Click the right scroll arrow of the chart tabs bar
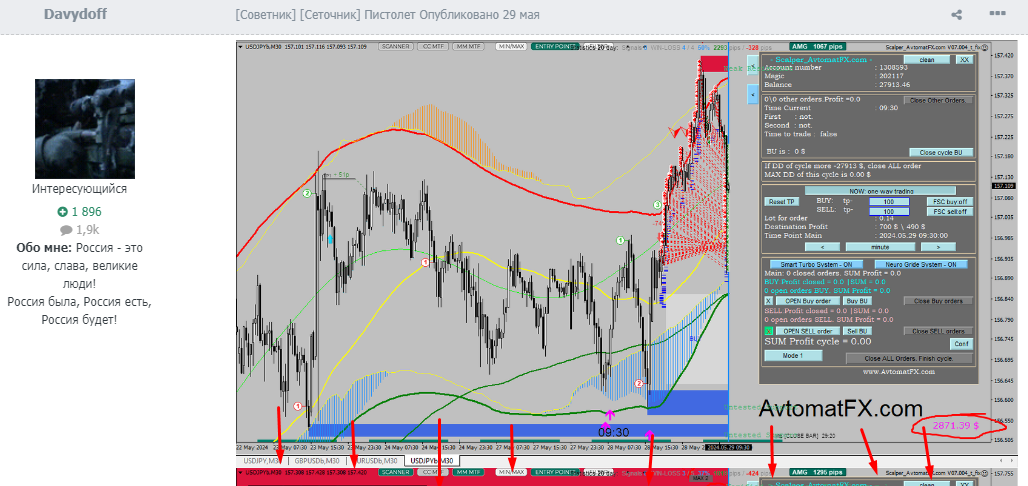This screenshot has height=486, width=1028. pyautogui.click(x=1012, y=460)
